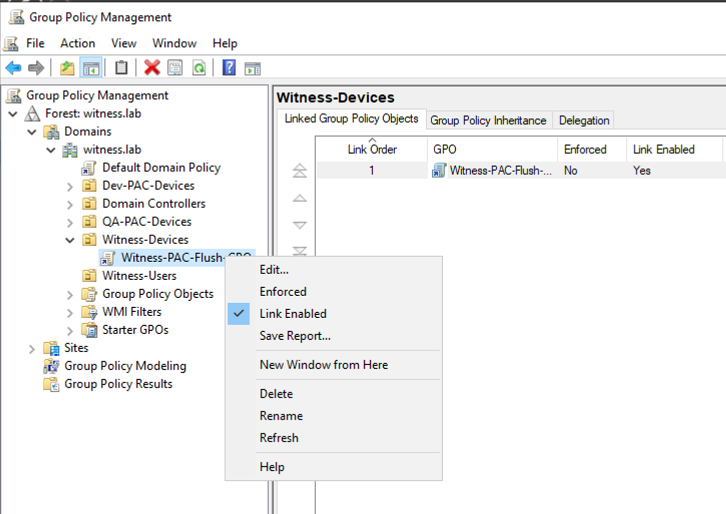Switch to Group Policy Inheritance tab

point(488,120)
